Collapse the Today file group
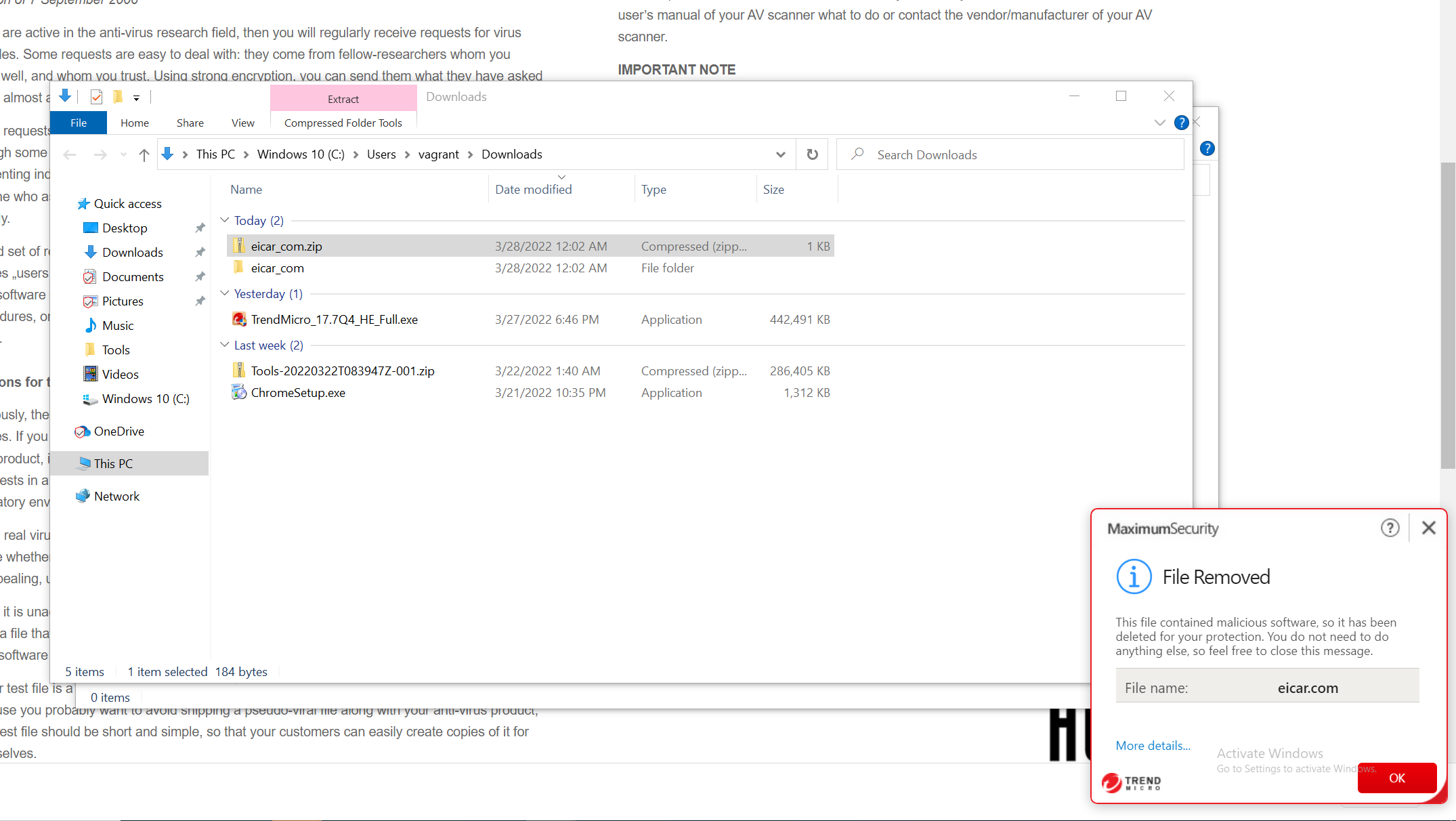This screenshot has width=1456, height=821. (224, 219)
